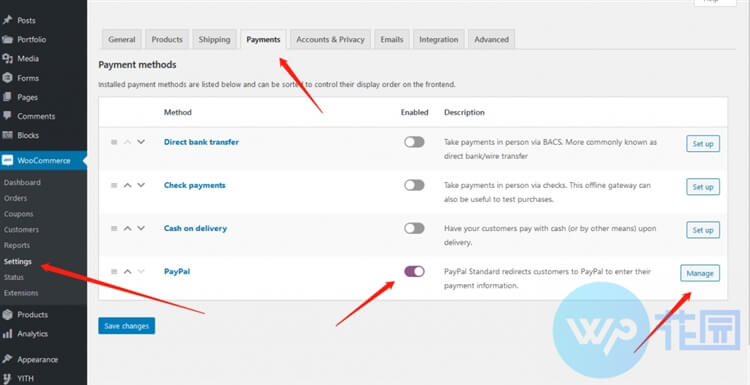750x385 pixels.
Task: Open the Accounts & Privacy tab
Action: (330, 39)
